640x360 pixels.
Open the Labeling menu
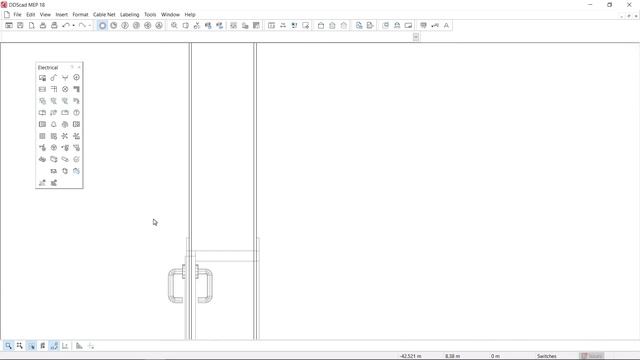pos(129,15)
